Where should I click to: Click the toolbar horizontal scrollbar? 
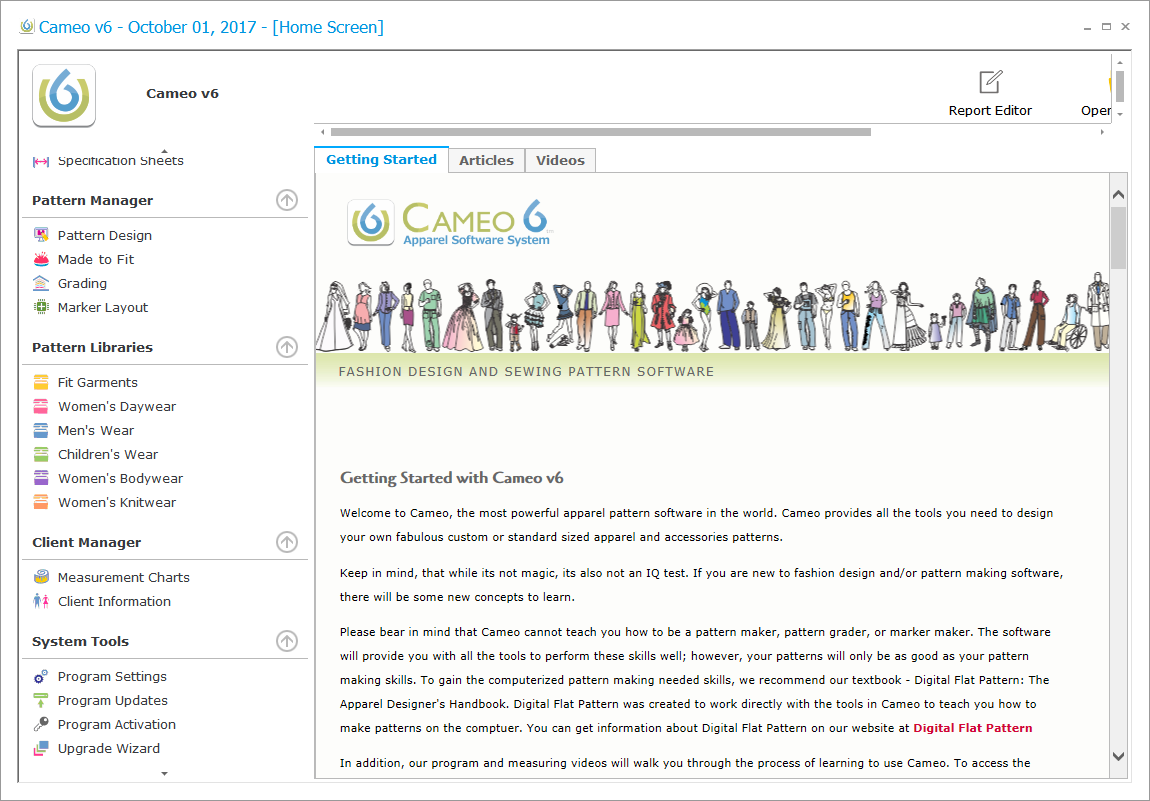coord(600,131)
